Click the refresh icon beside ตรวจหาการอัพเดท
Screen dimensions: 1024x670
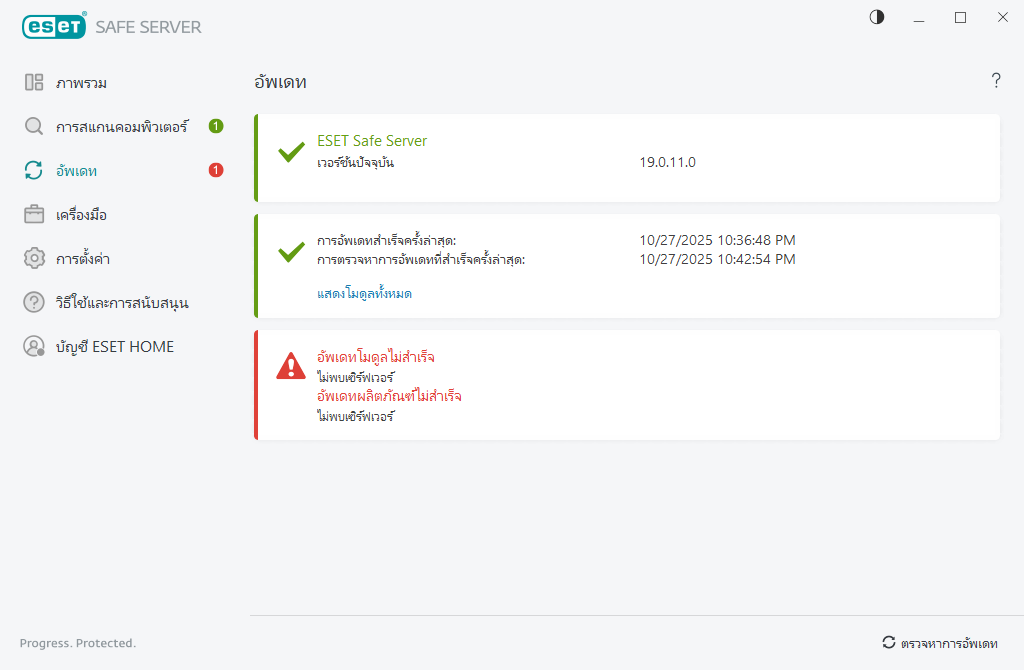(890, 644)
